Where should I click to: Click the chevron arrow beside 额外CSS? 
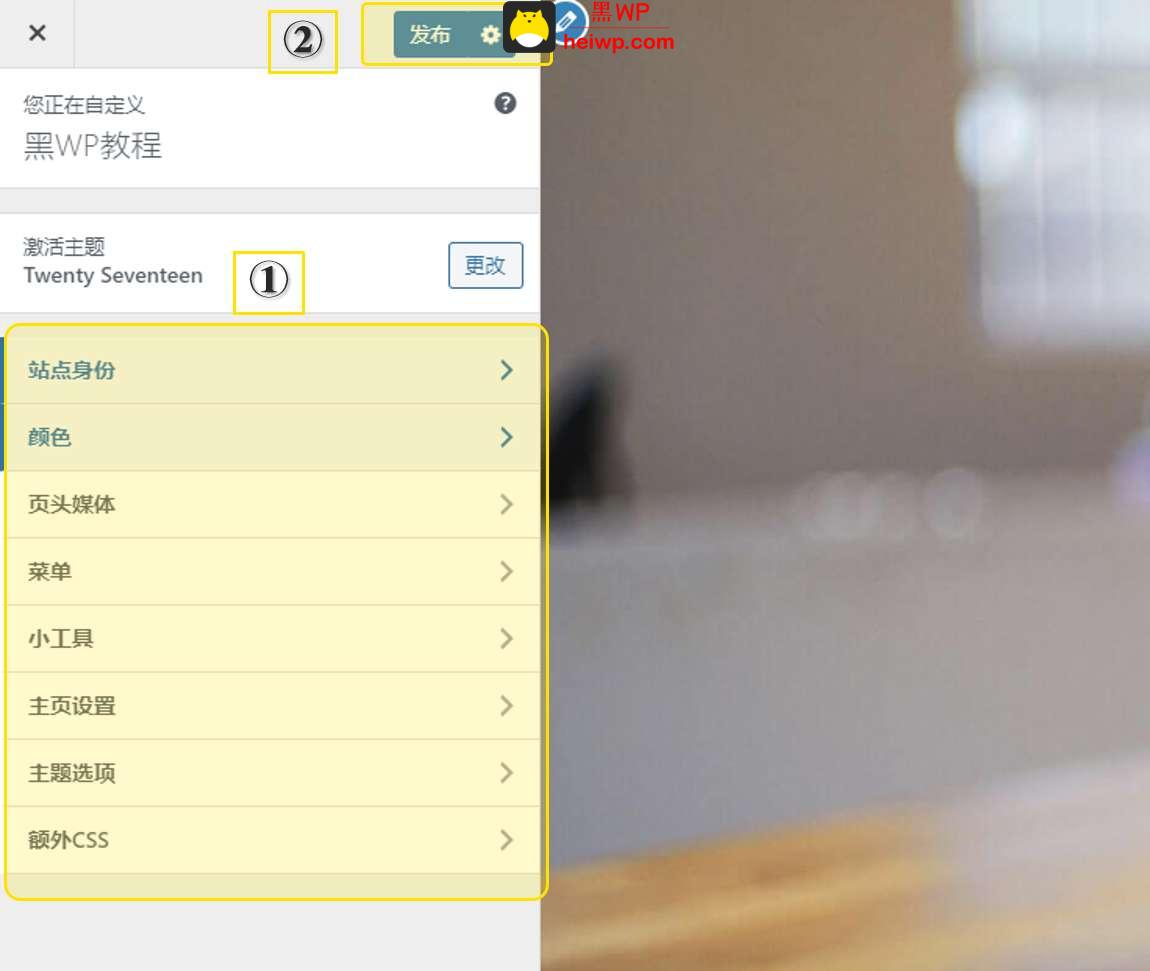coord(506,840)
